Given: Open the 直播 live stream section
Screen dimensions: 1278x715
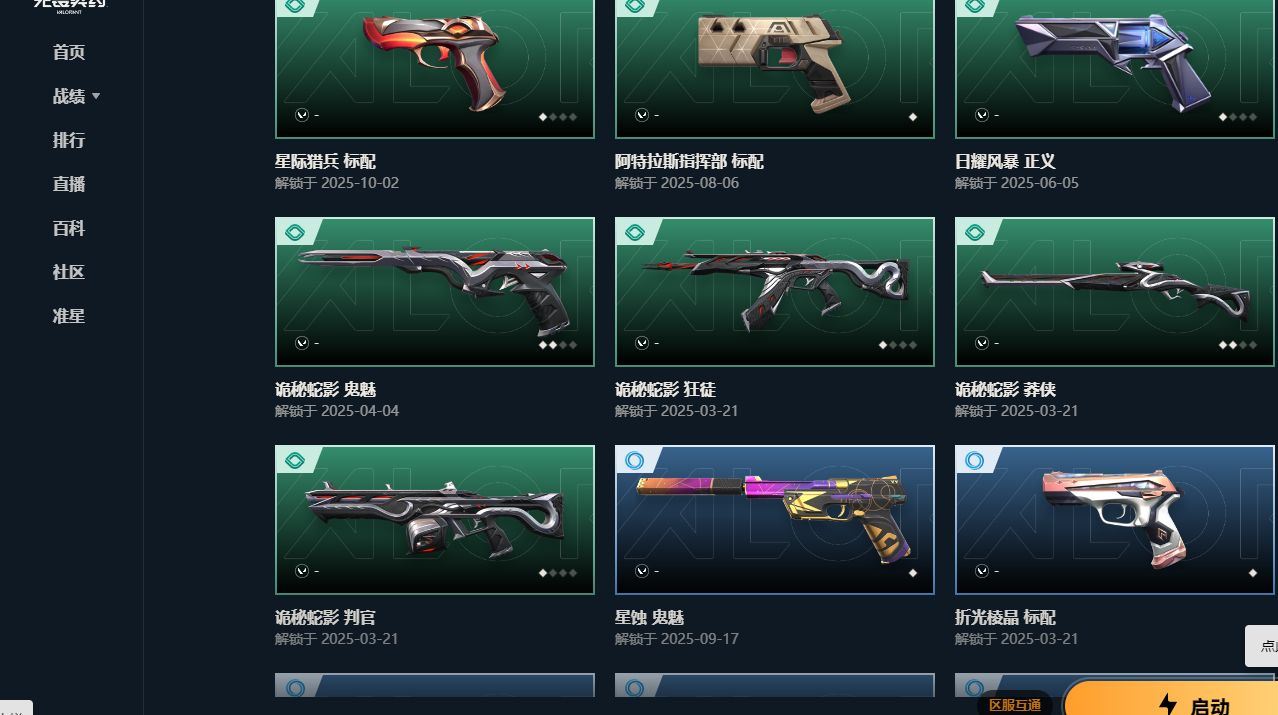Looking at the screenshot, I should click(69, 184).
